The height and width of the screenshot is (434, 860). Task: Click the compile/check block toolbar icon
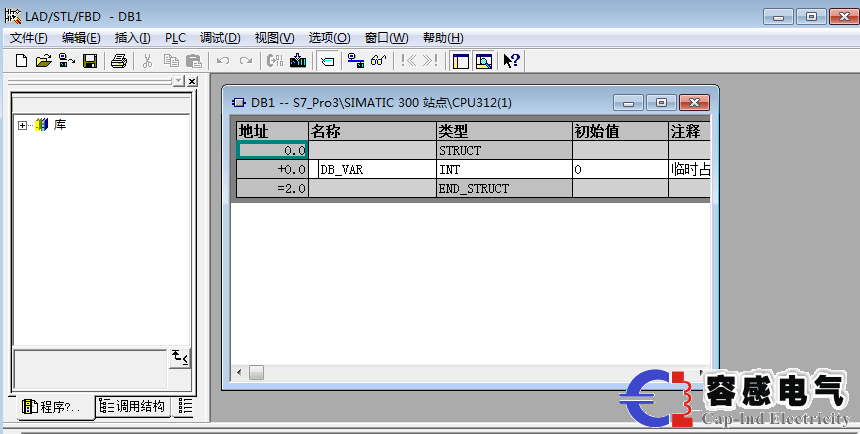coord(275,61)
